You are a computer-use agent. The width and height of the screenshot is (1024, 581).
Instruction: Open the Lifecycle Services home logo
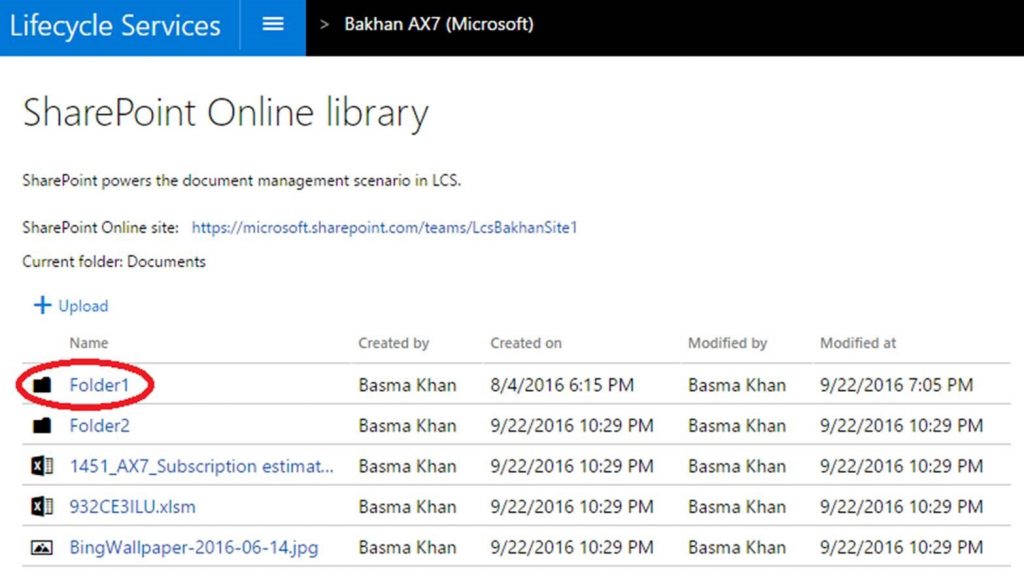(x=115, y=25)
